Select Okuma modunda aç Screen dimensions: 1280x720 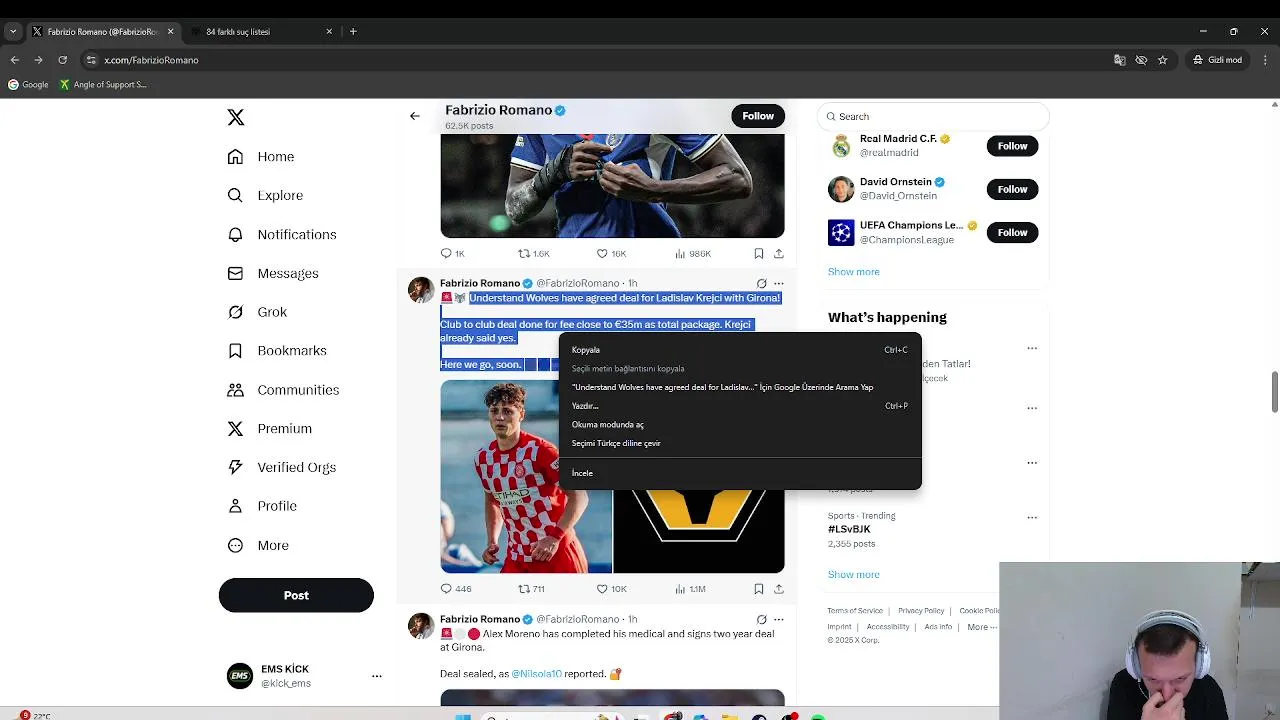click(x=740, y=424)
